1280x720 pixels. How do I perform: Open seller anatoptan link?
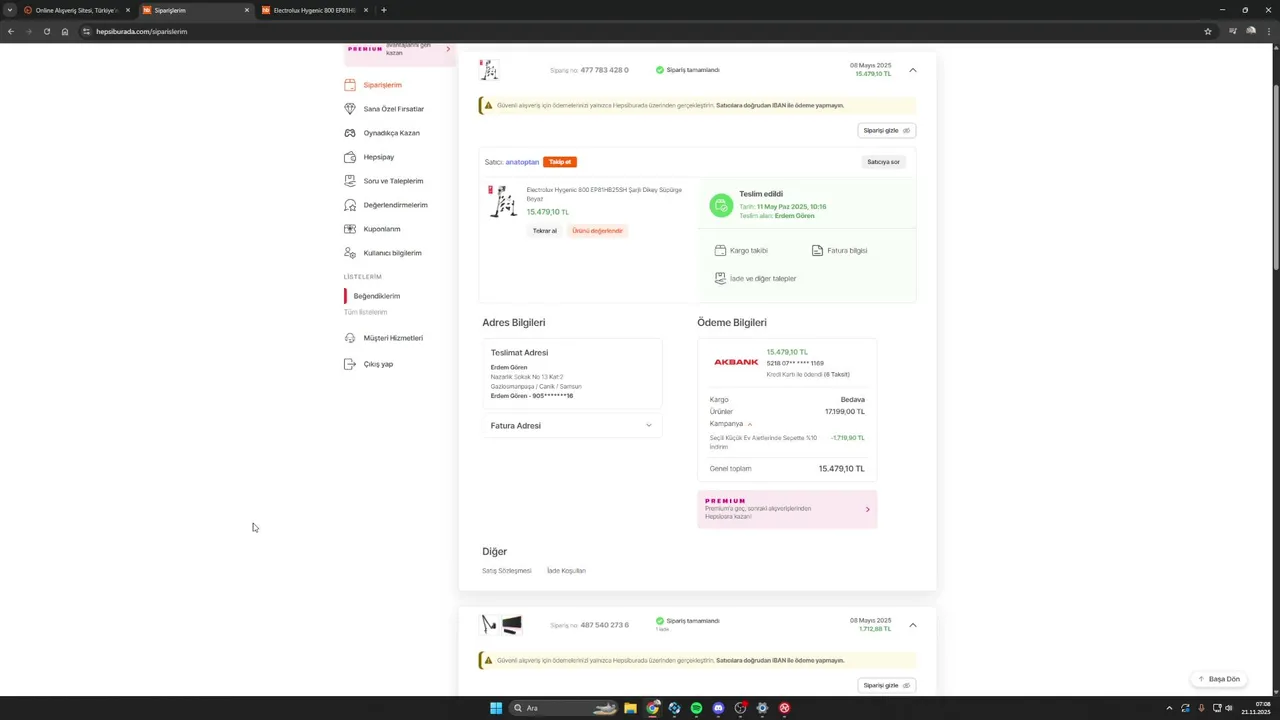tap(522, 162)
